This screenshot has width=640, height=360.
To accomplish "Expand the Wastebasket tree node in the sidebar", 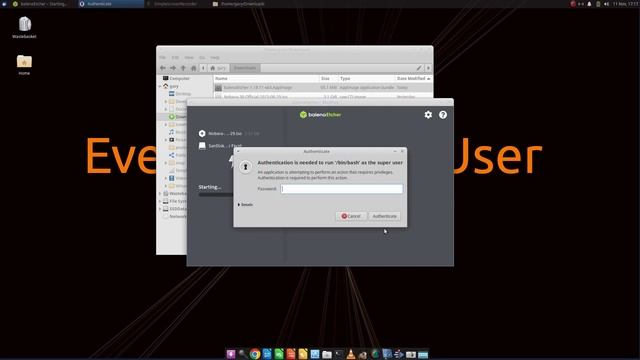I will coord(160,193).
